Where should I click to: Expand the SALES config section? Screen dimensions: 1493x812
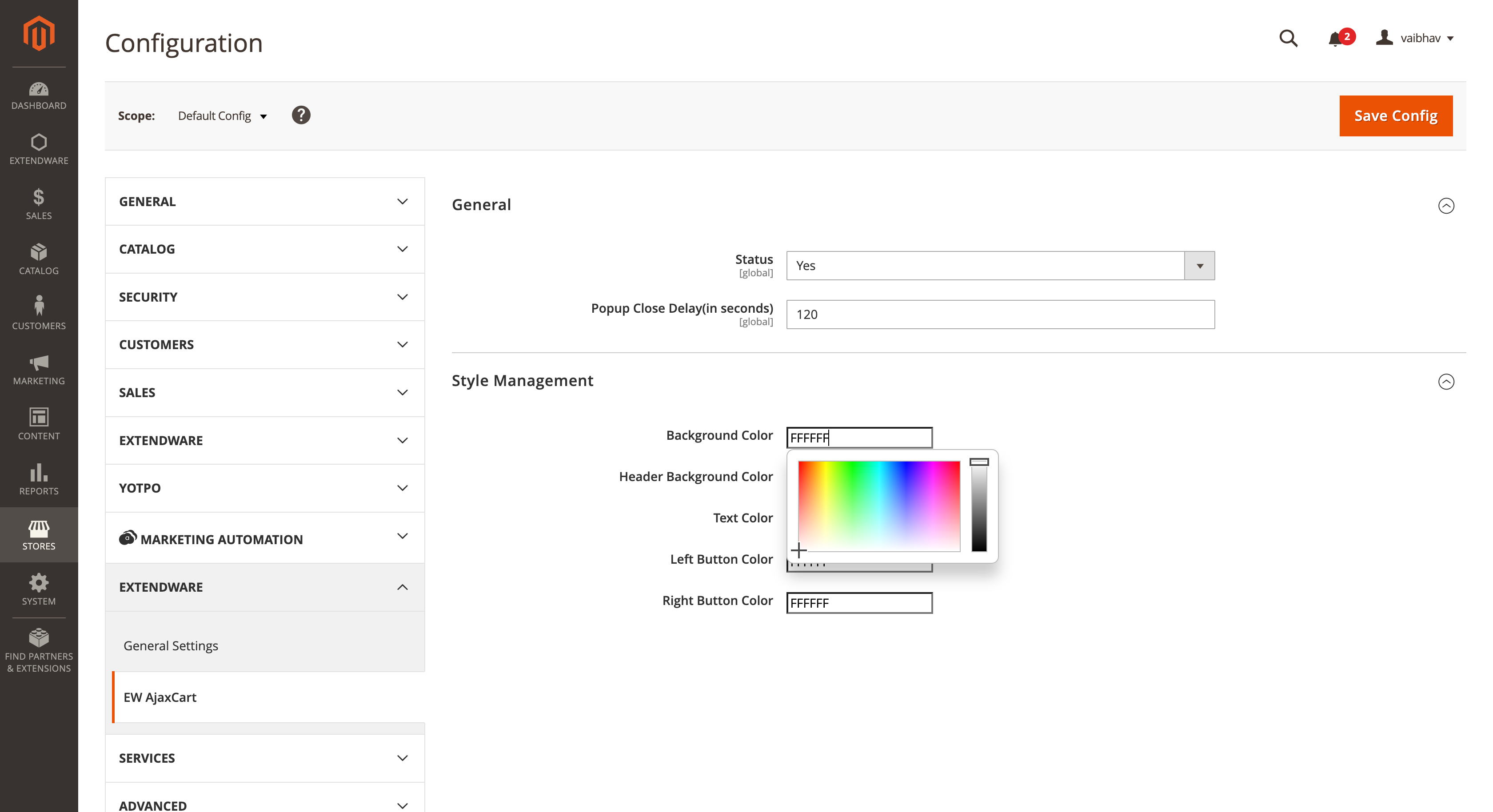265,392
